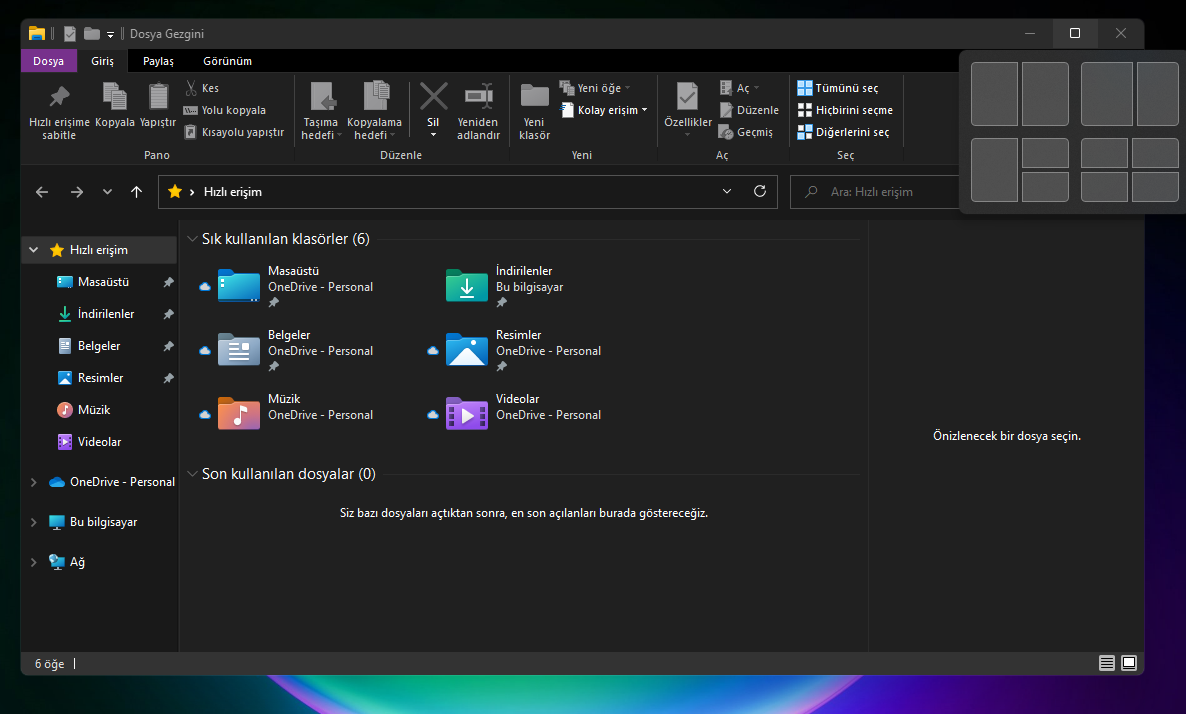Click Hiçbirini seçme in ribbon
Viewport: 1186px width, 714px height.
[846, 110]
